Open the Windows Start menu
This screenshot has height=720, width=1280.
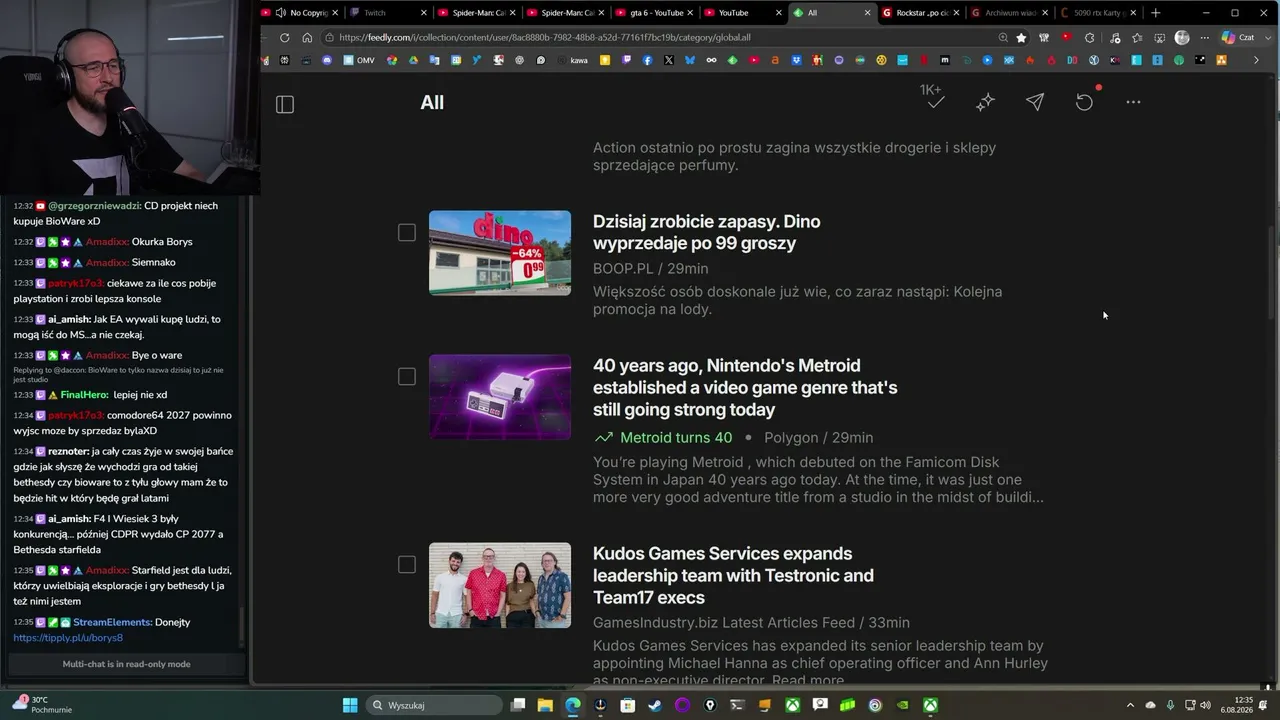pyautogui.click(x=350, y=705)
